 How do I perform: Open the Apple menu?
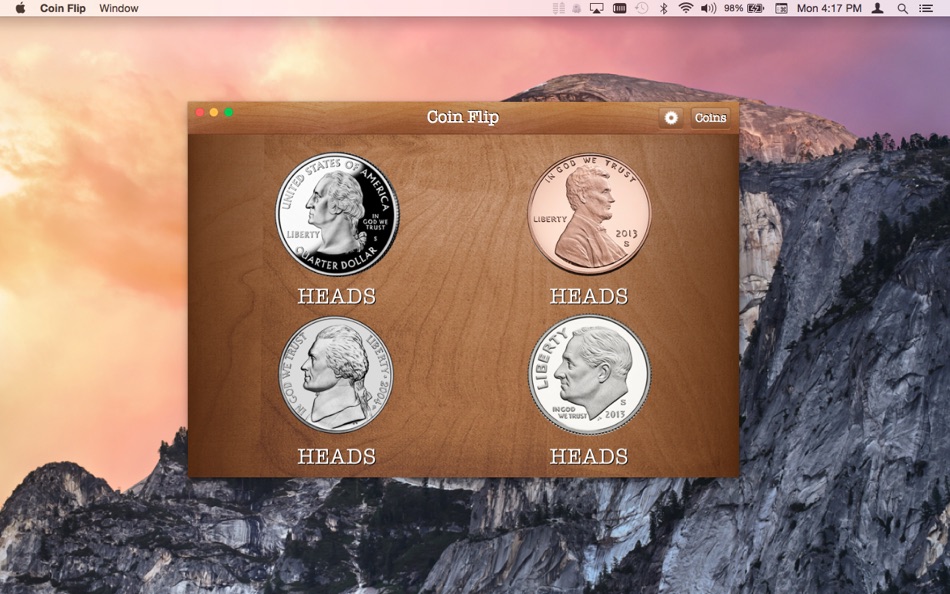(20, 8)
